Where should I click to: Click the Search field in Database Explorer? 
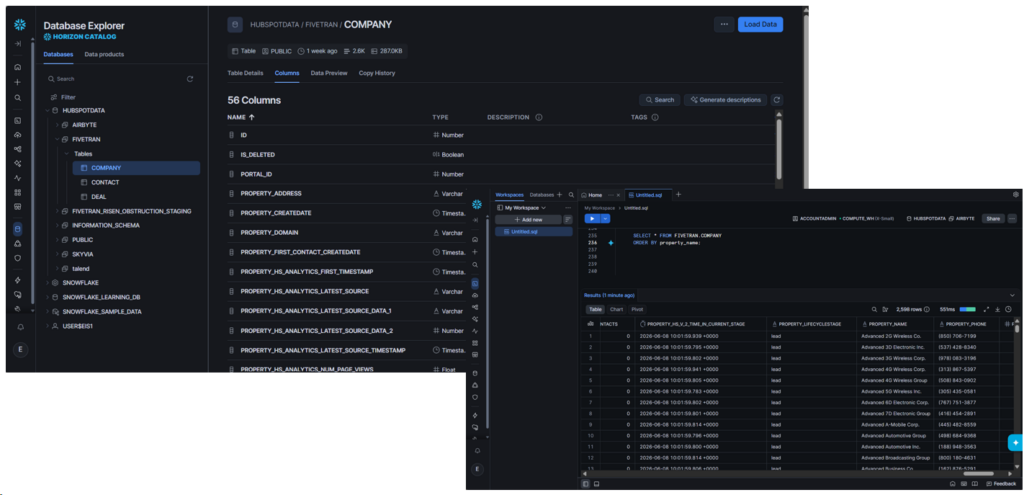tap(116, 79)
